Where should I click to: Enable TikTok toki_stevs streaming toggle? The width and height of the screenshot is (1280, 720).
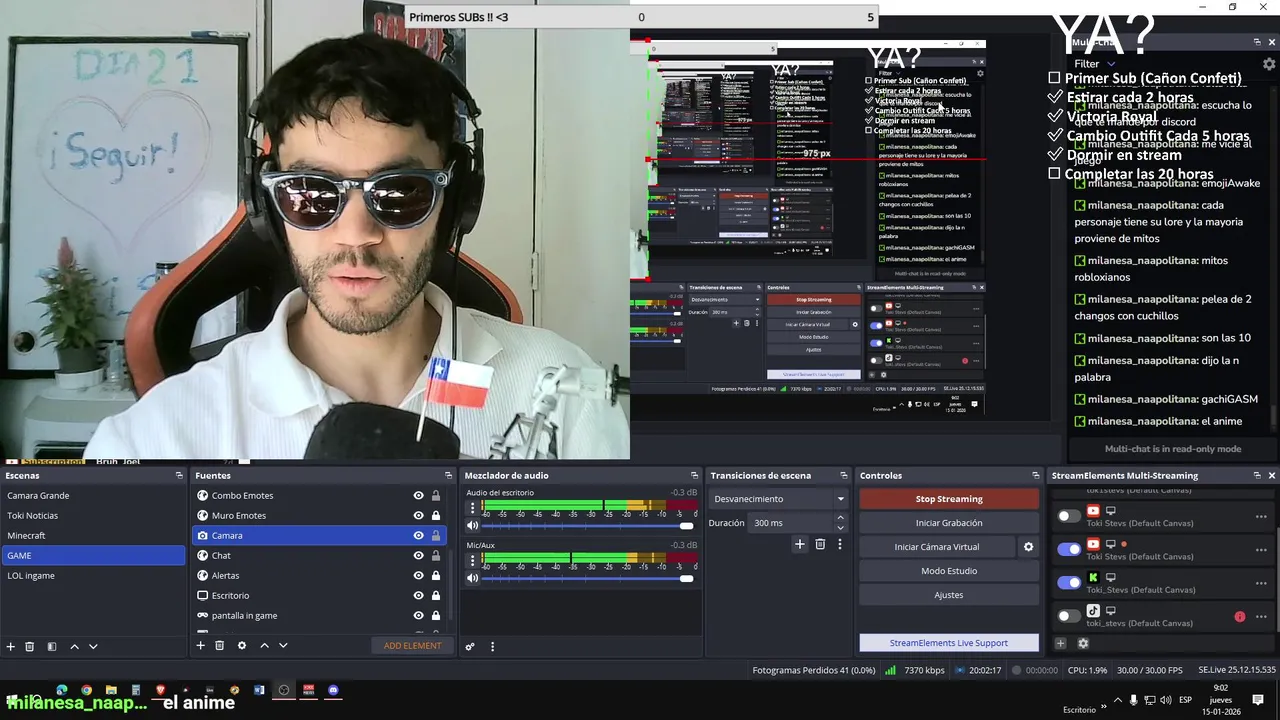coord(1069,615)
